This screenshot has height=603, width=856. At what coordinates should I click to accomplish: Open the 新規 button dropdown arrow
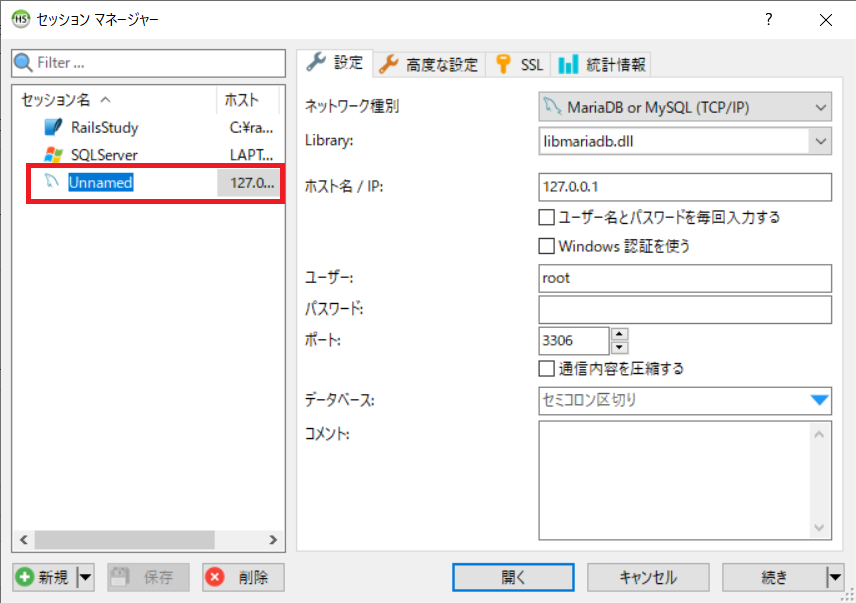pos(85,577)
